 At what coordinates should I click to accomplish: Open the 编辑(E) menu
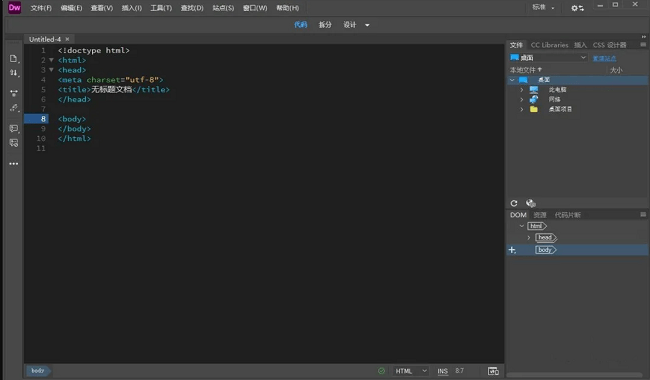[71, 8]
